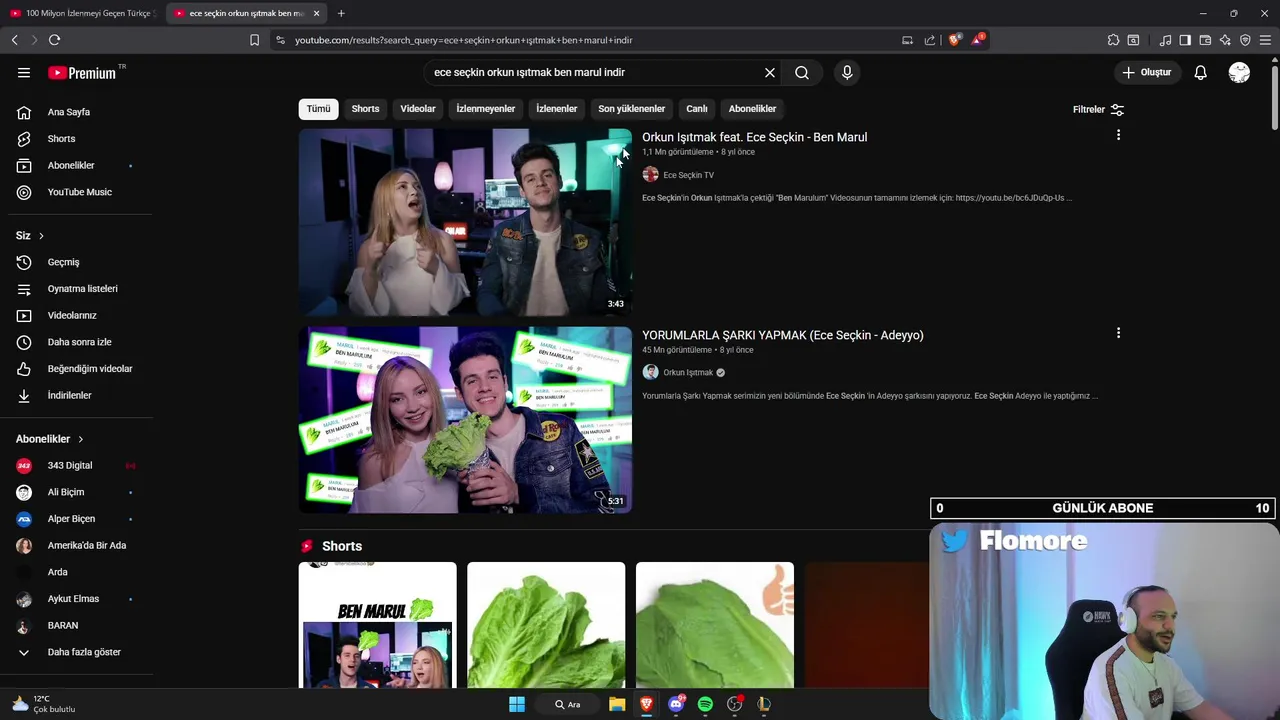
Task: Click the browser address bar URL
Action: click(x=464, y=40)
